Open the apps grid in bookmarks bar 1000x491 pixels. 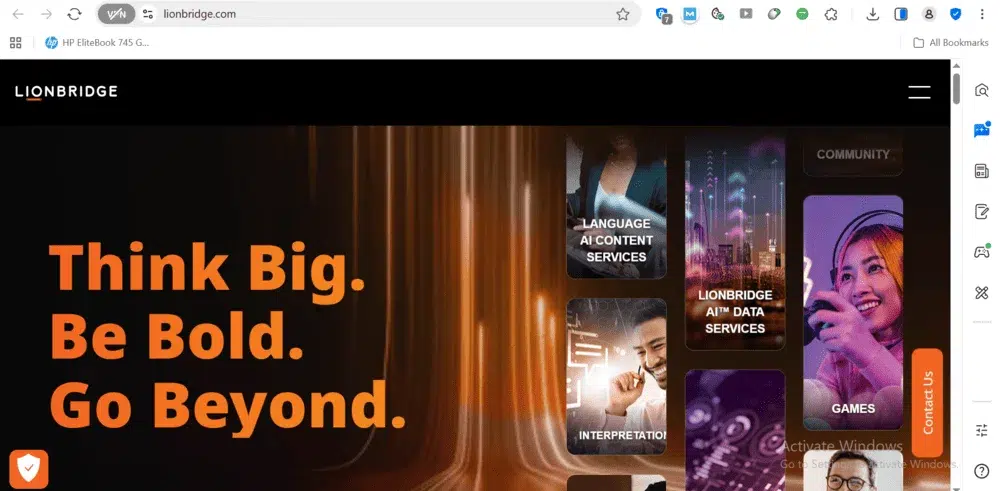16,43
